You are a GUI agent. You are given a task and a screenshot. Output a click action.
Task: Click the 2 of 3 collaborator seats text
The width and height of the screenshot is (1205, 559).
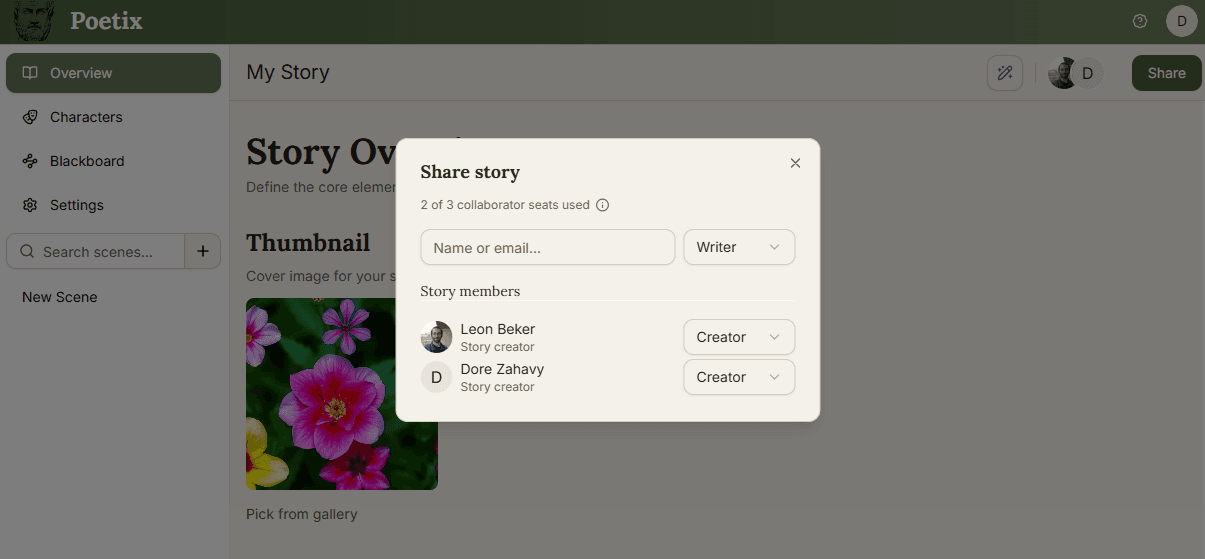click(505, 205)
